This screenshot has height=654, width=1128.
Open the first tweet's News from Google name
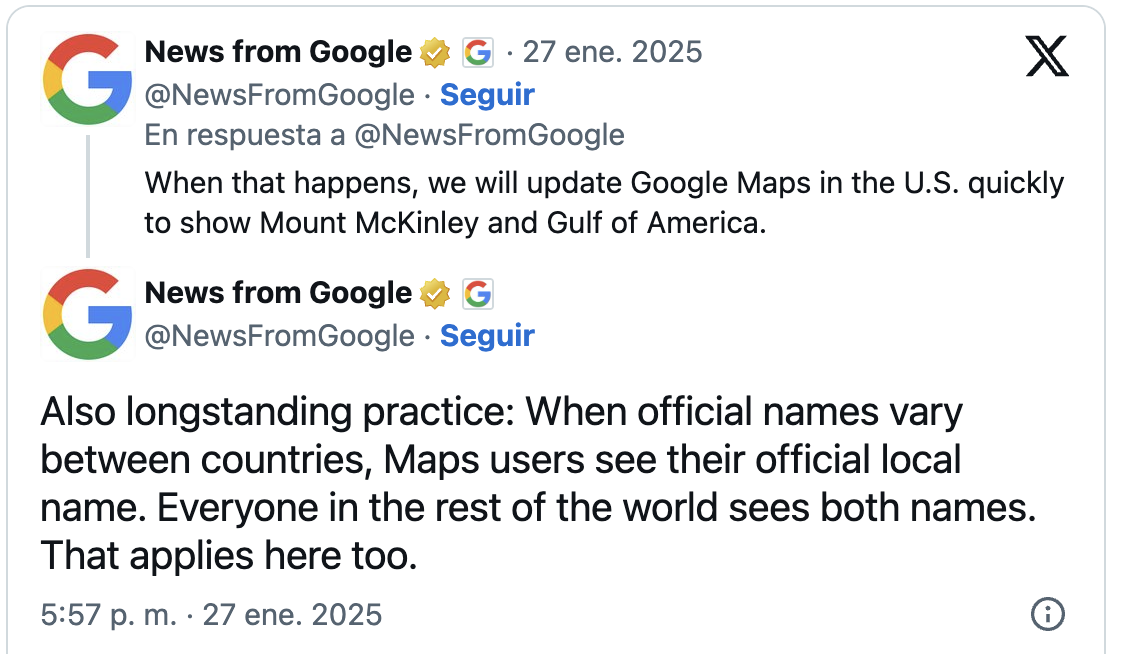tap(278, 52)
